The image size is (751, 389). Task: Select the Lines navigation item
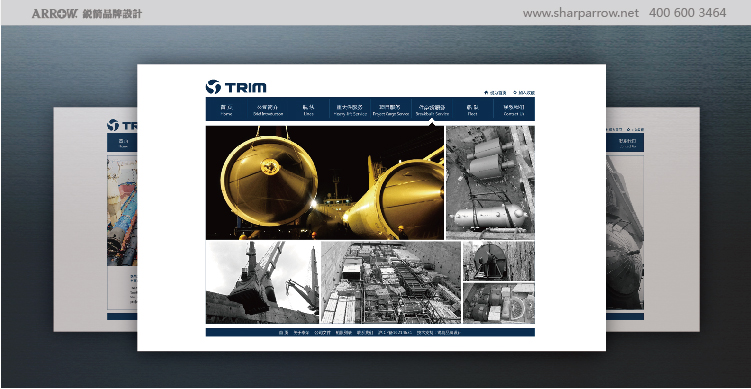tap(308, 110)
